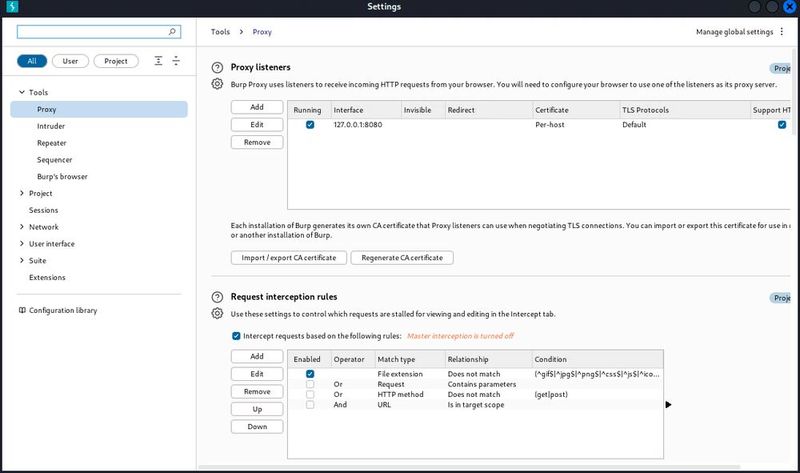Enable the URL is in target scope rule
The image size is (800, 473).
[310, 405]
